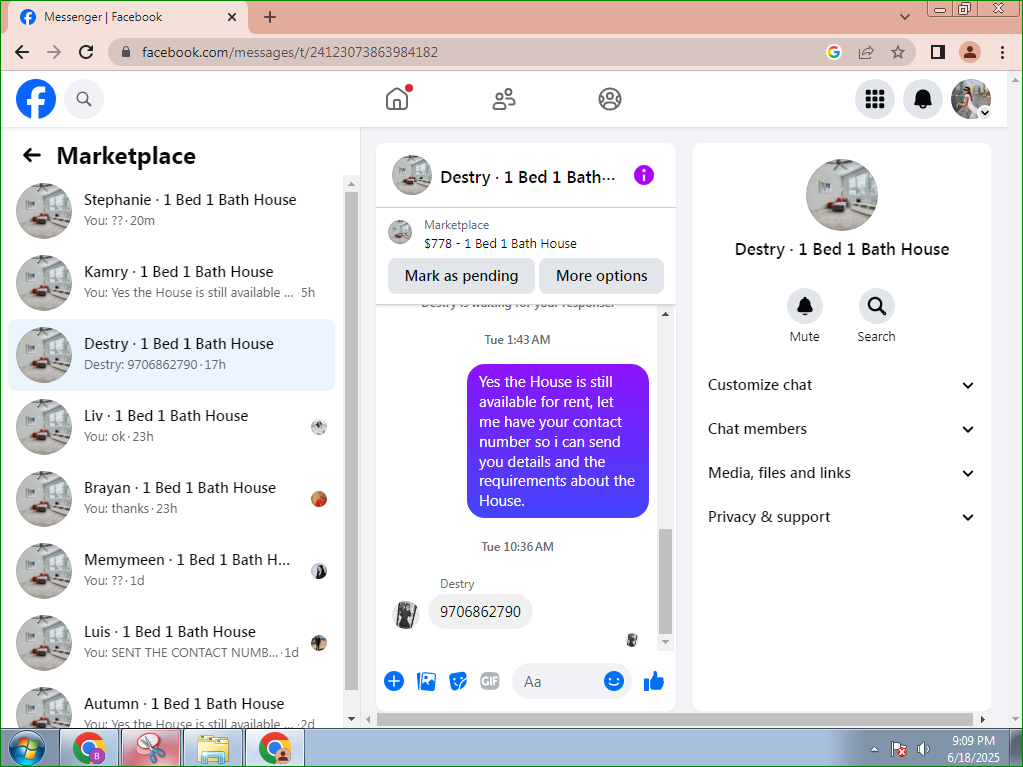Viewport: 1023px width, 767px height.
Task: Open more actions plus icon
Action: pyautogui.click(x=394, y=682)
